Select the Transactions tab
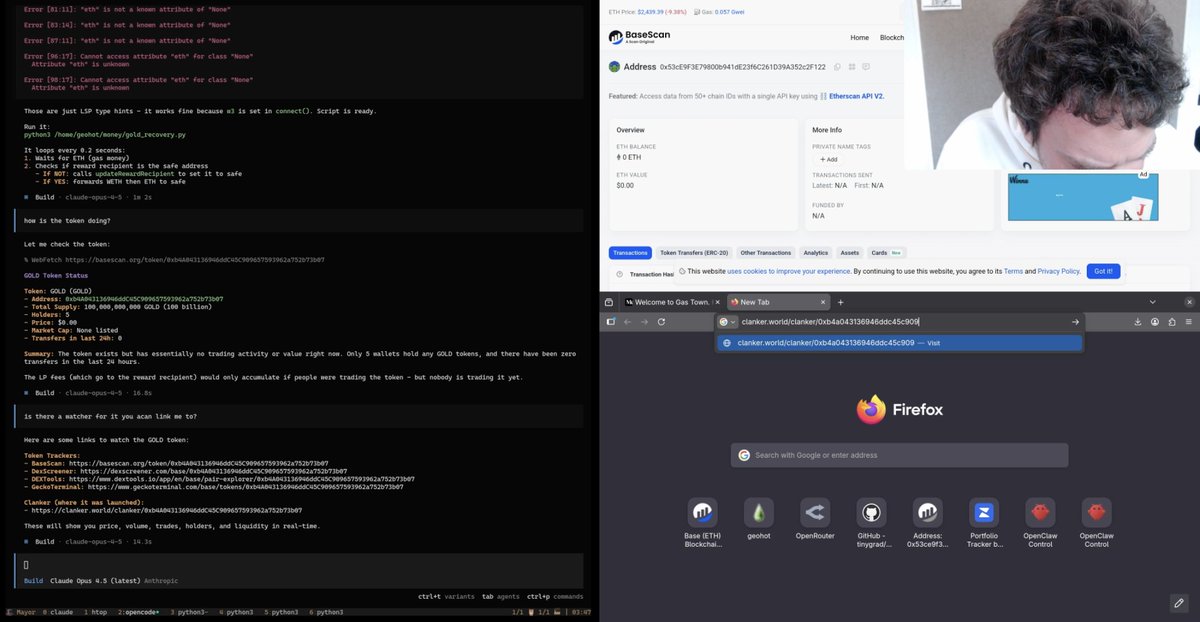Image resolution: width=1200 pixels, height=622 pixels. point(630,253)
